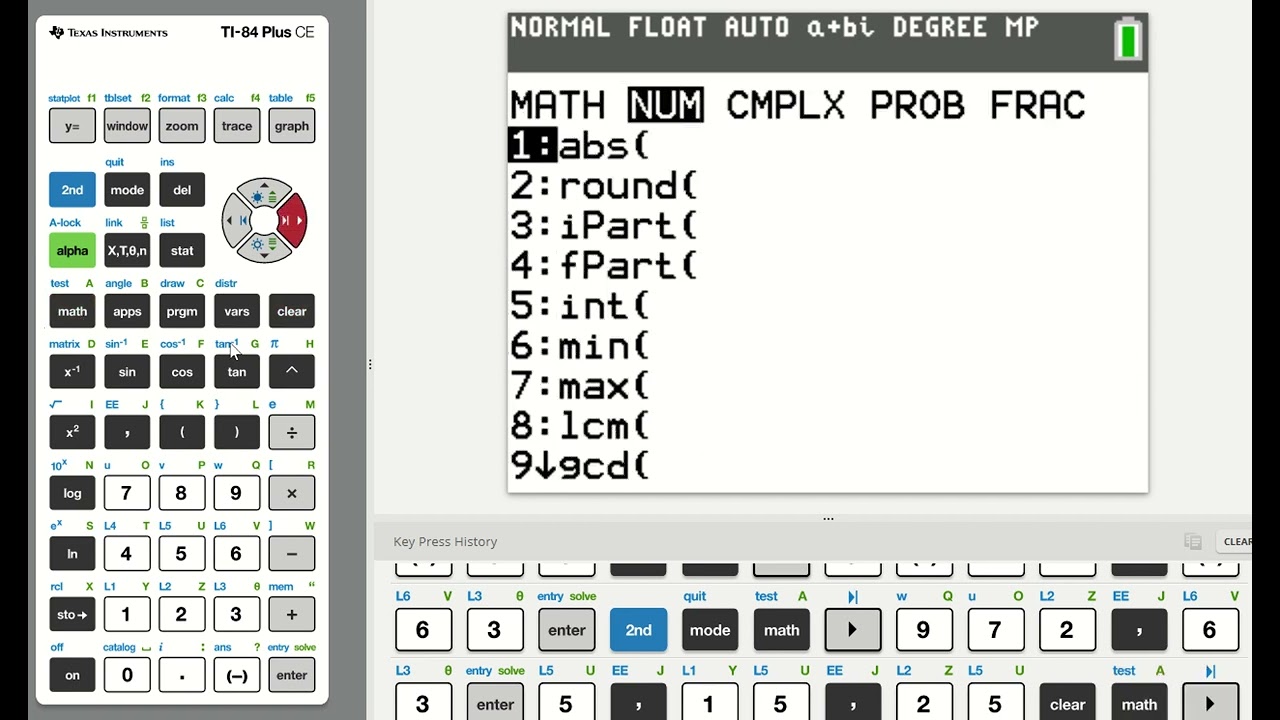The image size is (1280, 720).
Task: Open the stat menu key
Action: (182, 251)
